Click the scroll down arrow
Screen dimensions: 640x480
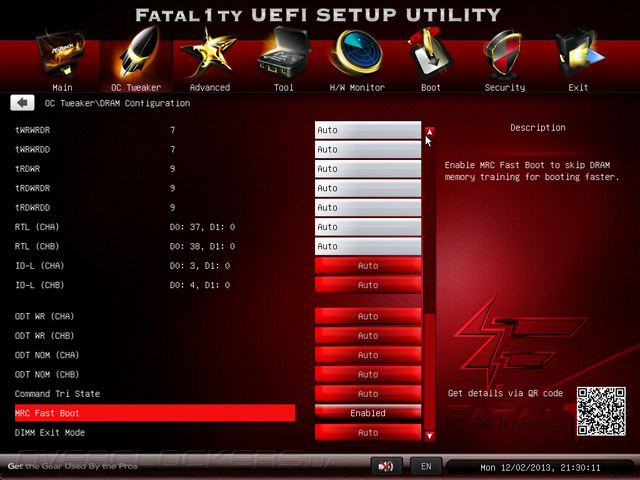coord(429,436)
